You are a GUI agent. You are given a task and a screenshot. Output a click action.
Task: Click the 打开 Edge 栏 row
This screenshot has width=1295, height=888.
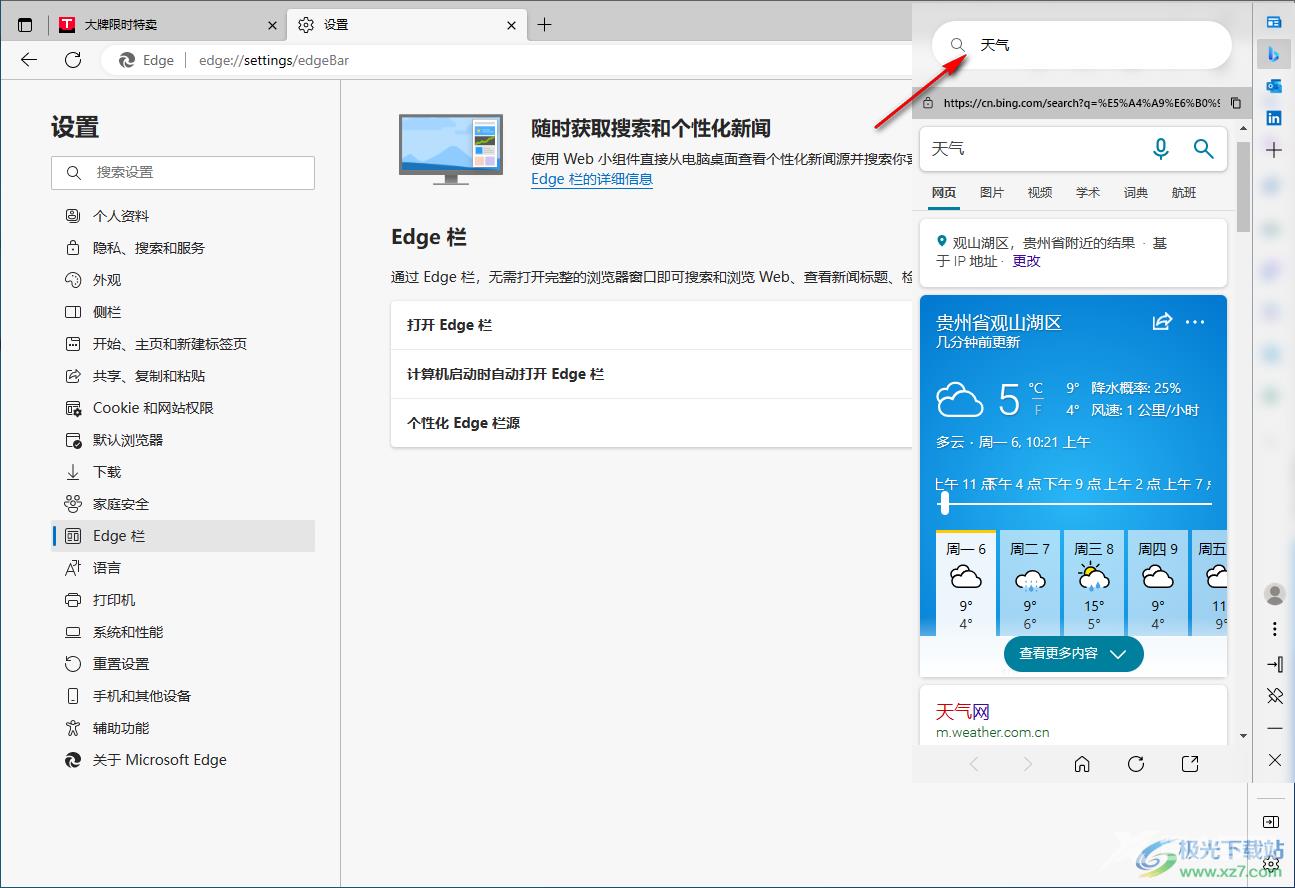coord(652,325)
